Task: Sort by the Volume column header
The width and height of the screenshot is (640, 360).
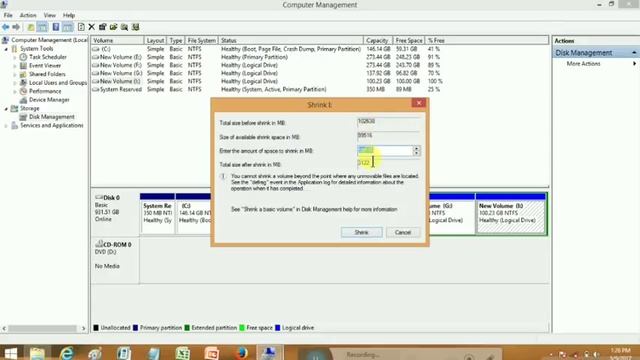Action: pos(118,40)
